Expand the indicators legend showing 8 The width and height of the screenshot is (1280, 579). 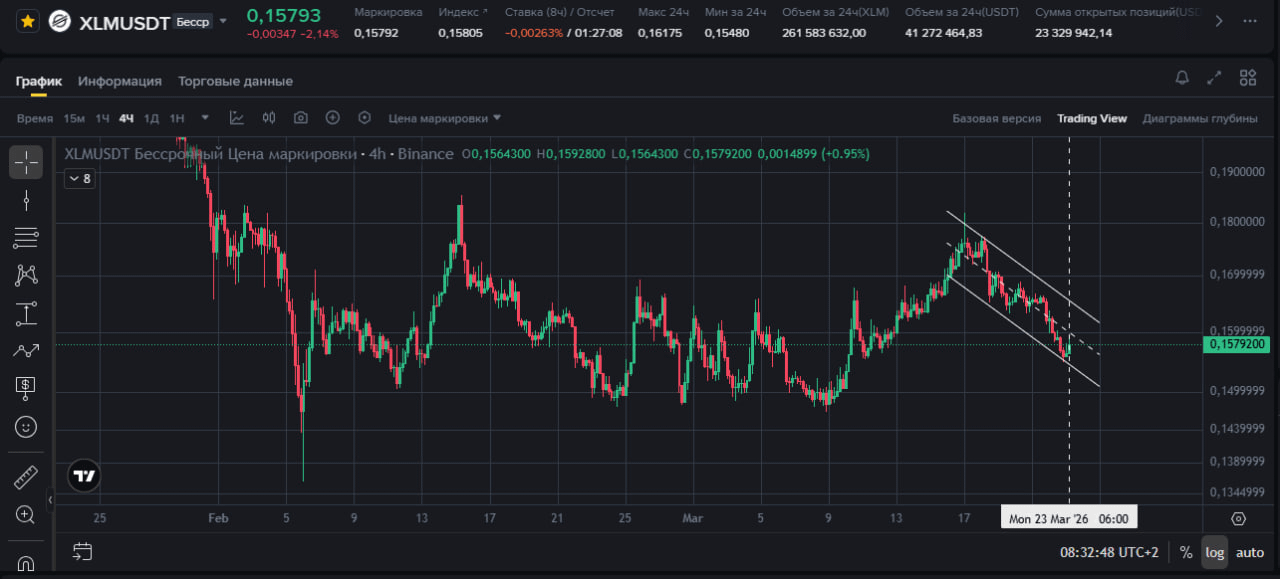(x=78, y=179)
